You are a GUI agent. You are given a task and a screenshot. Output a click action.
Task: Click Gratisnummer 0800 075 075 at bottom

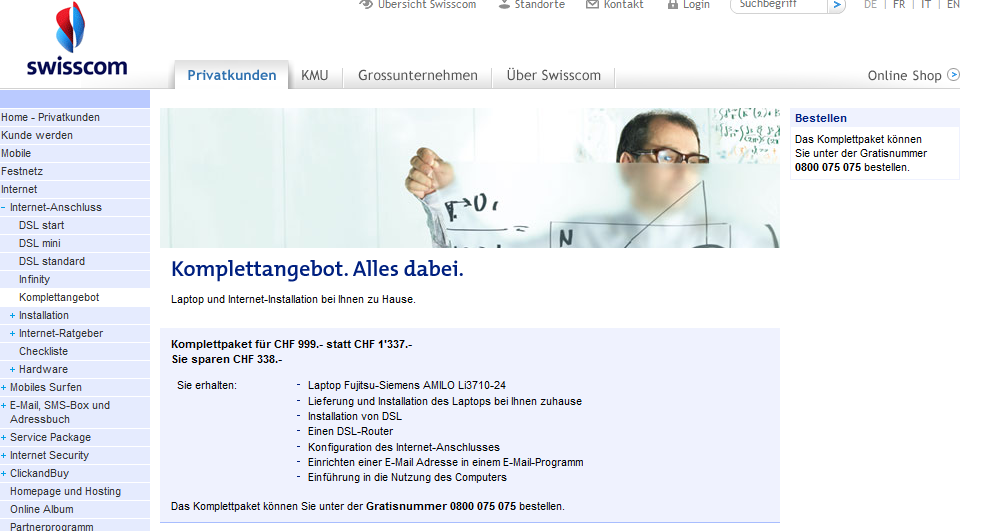pyautogui.click(x=441, y=506)
